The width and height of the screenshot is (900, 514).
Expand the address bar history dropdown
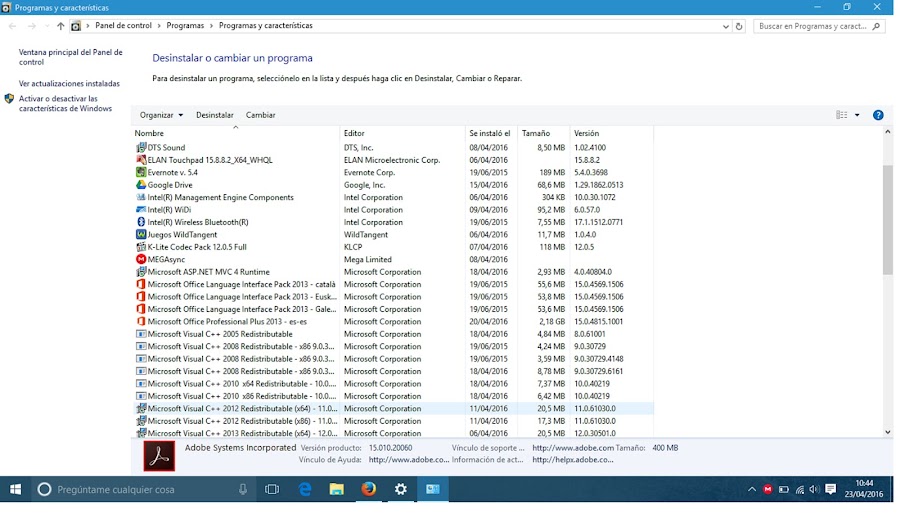(726, 26)
